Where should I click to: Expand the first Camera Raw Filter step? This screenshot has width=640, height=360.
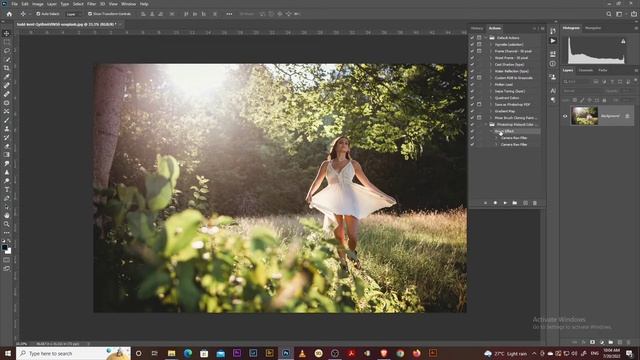(x=497, y=138)
